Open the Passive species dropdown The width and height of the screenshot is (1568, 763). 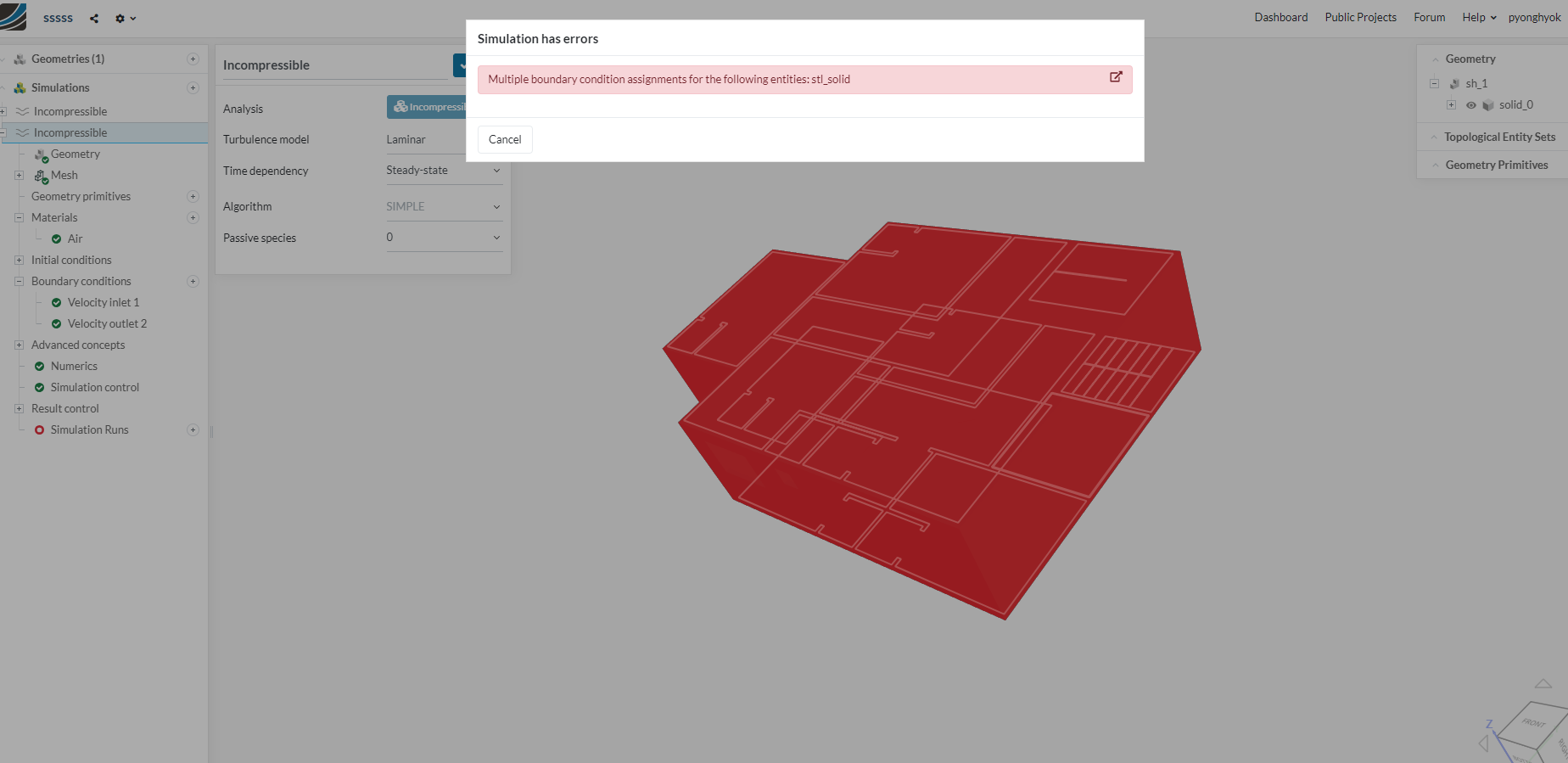[444, 238]
